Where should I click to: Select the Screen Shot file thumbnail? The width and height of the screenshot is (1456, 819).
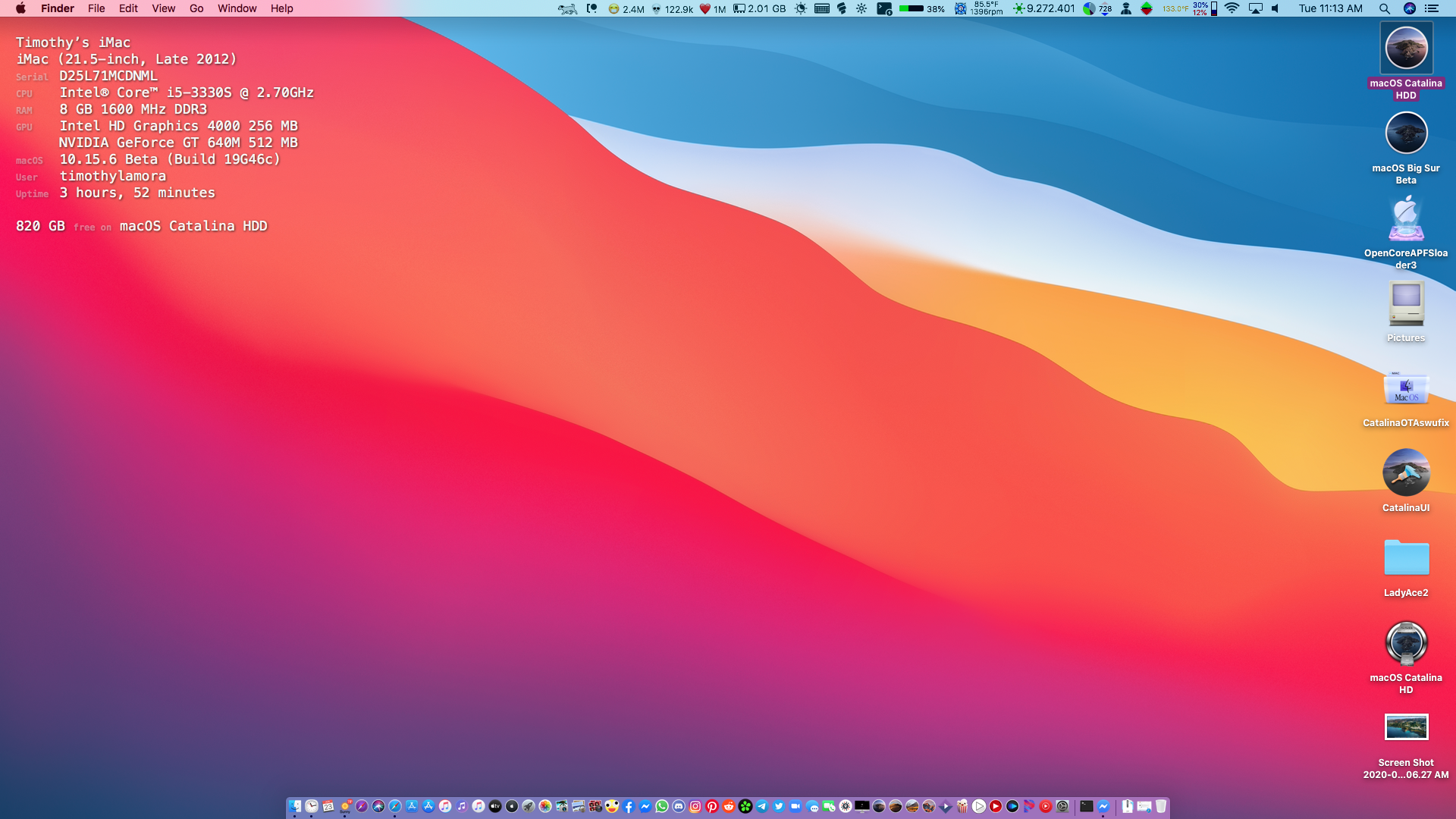tap(1406, 726)
